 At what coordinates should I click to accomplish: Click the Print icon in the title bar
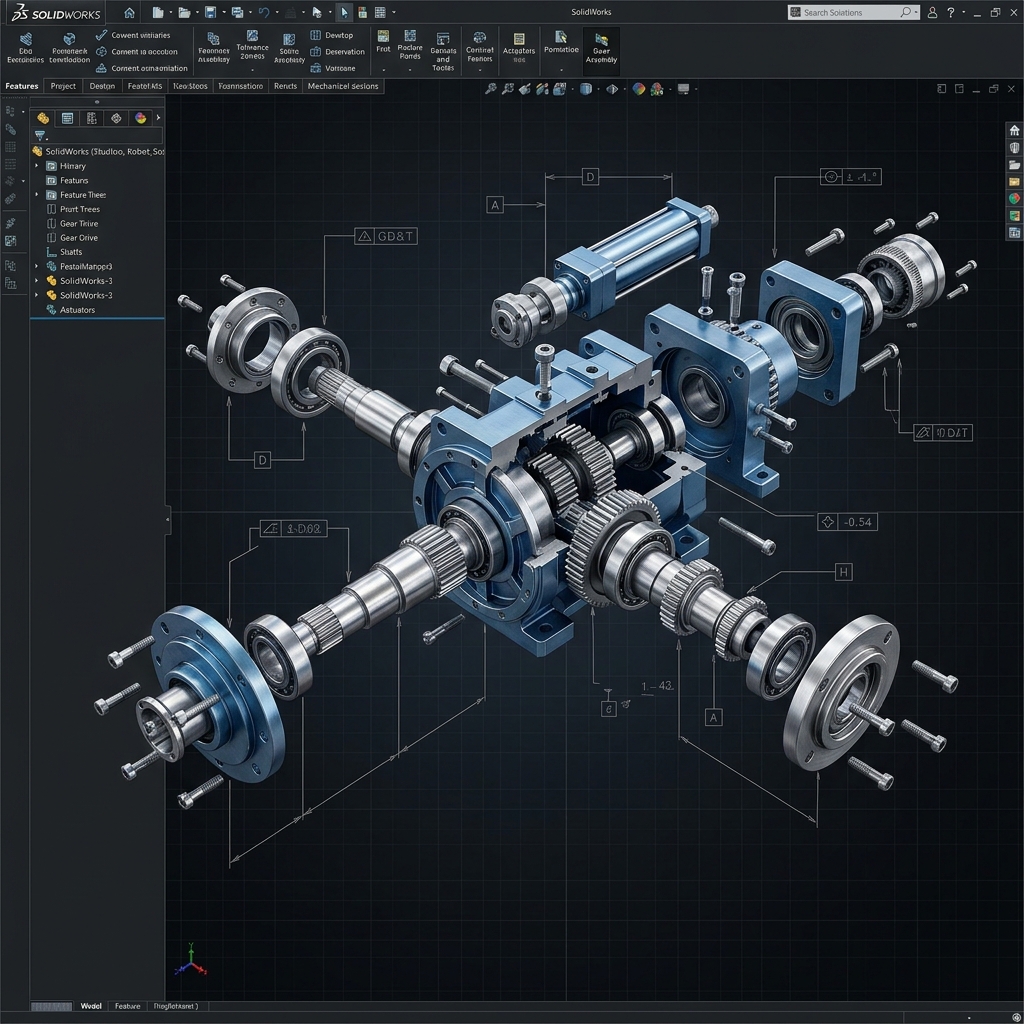[x=237, y=12]
